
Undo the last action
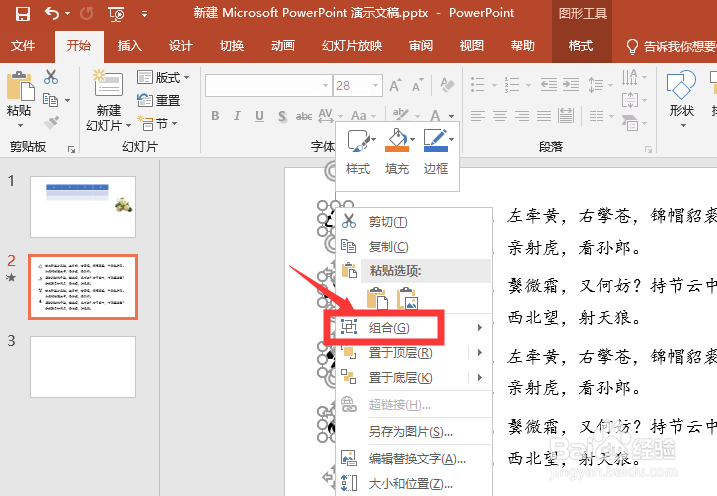52,14
